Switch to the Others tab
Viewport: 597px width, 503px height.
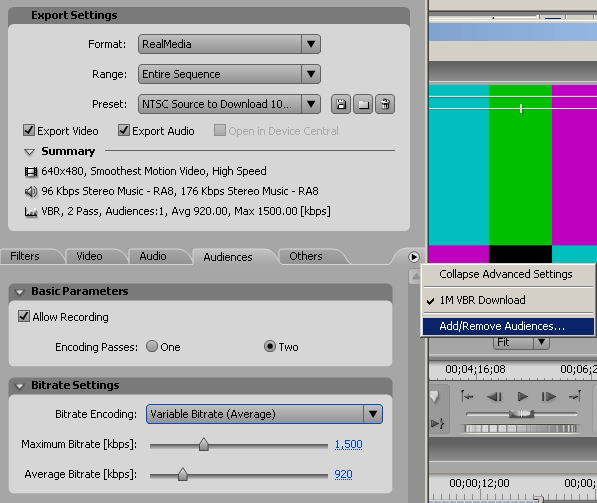[306, 256]
